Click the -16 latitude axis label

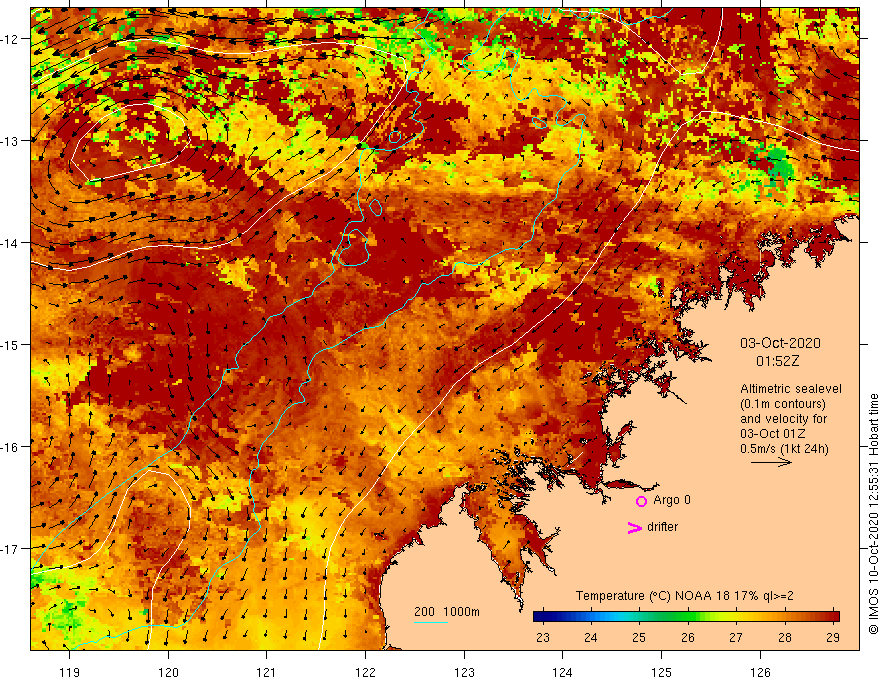click(x=11, y=447)
